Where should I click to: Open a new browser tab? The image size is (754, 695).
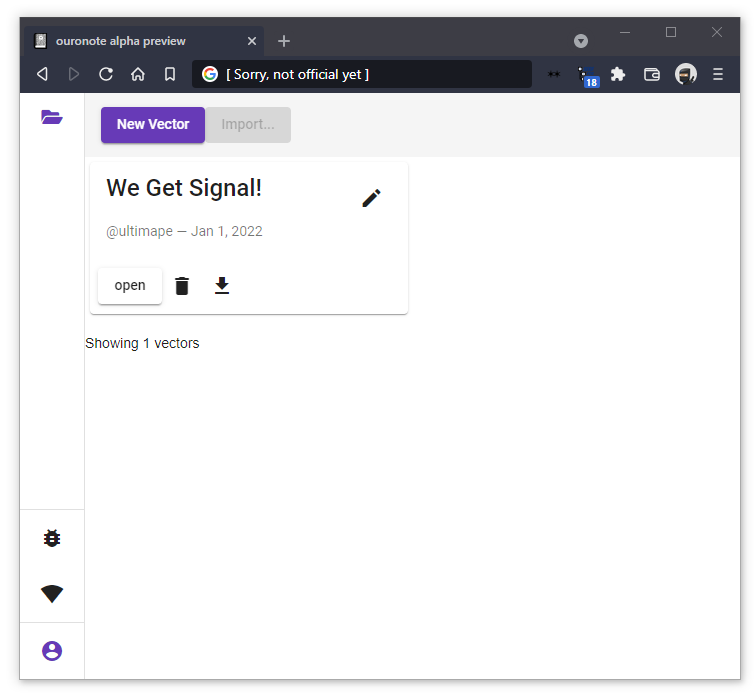(x=284, y=41)
